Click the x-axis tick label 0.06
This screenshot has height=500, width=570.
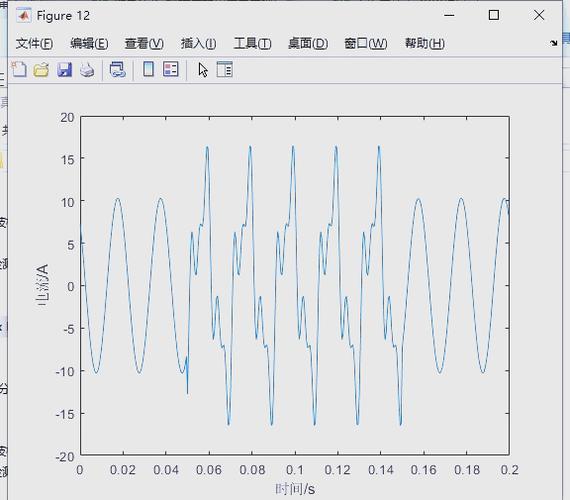209,470
